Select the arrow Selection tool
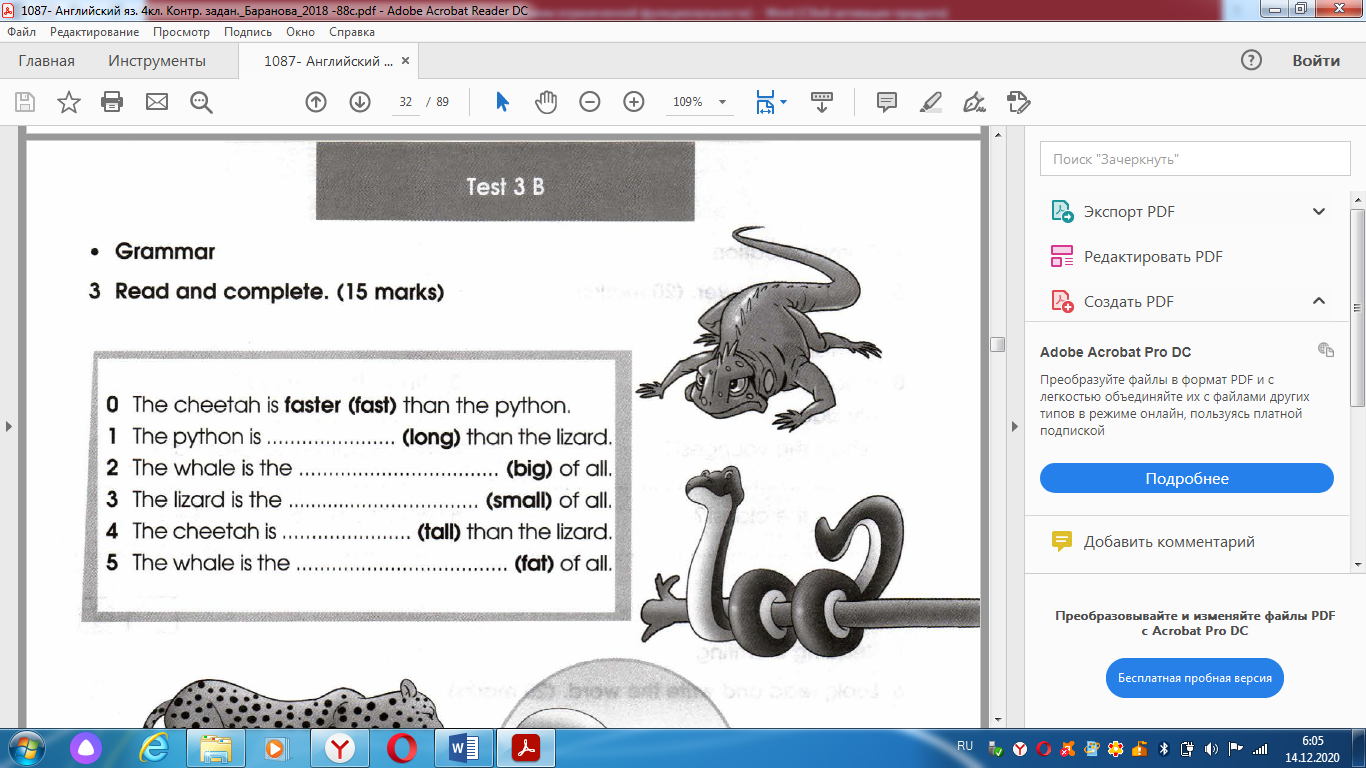This screenshot has width=1366, height=768. pyautogui.click(x=502, y=102)
